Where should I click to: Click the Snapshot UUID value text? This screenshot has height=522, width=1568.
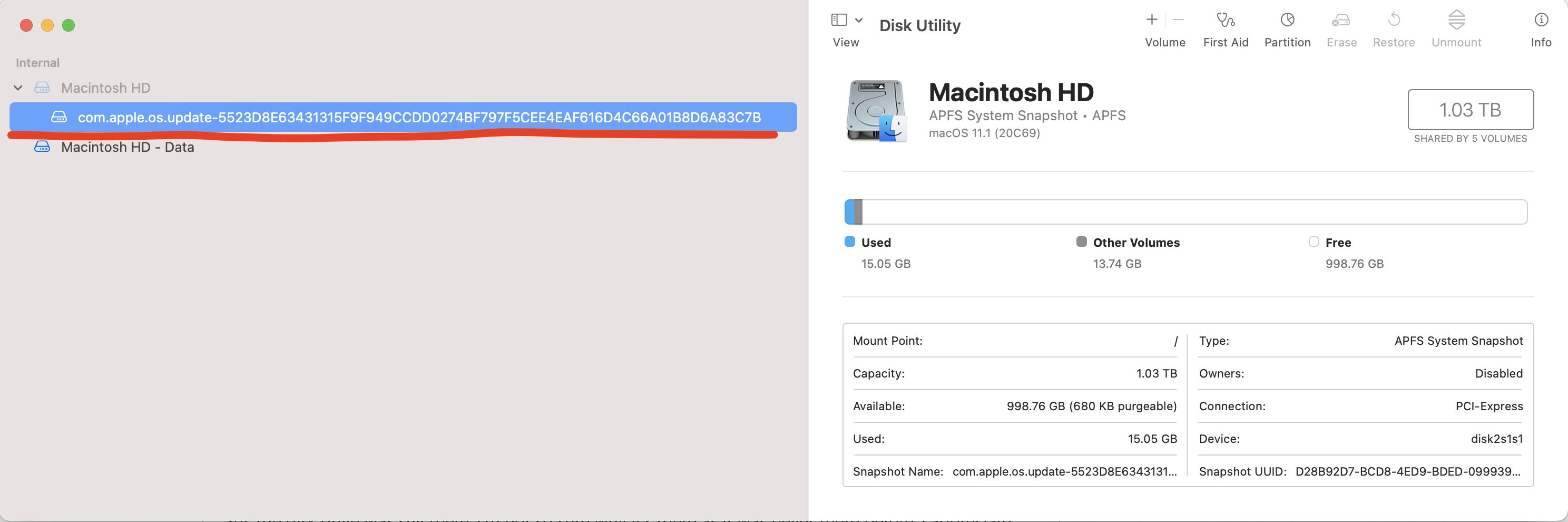point(1408,471)
